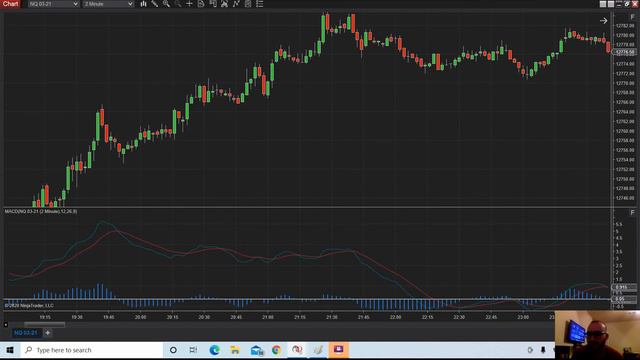Open the Strategies icon in toolbar

click(236, 4)
